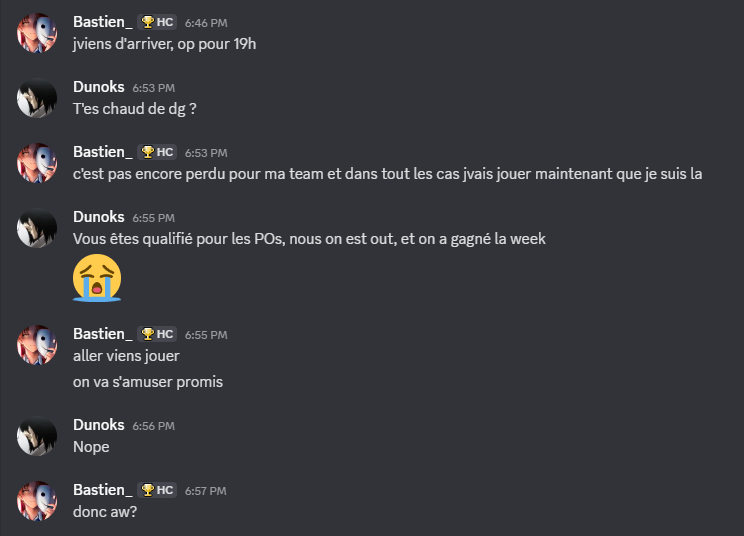Click the 6:57 PM timestamp
This screenshot has height=536, width=744.
pos(205,491)
